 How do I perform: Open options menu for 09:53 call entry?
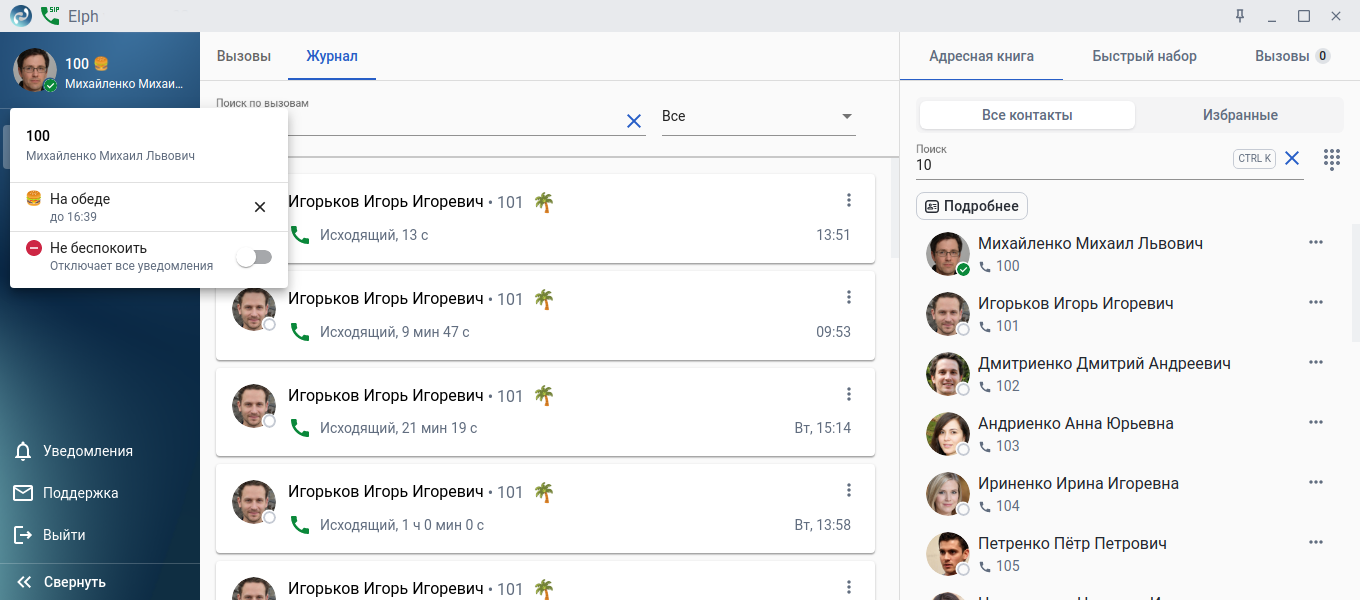(849, 297)
